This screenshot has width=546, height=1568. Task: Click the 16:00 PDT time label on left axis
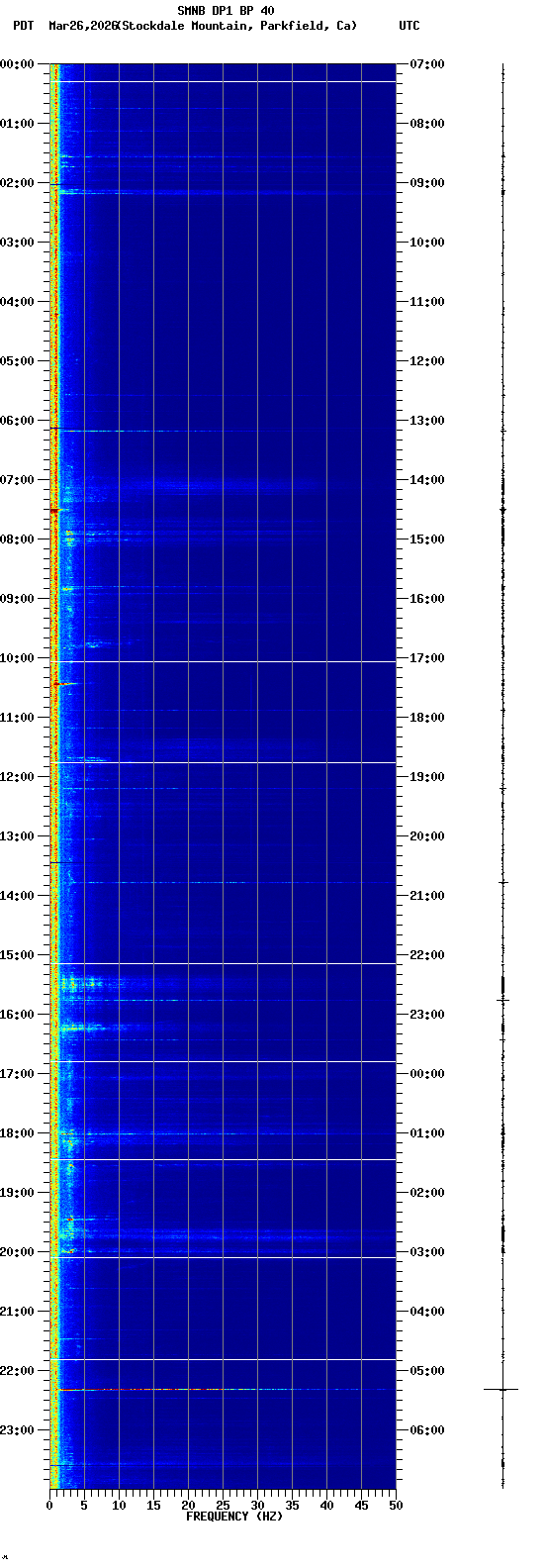click(17, 1014)
